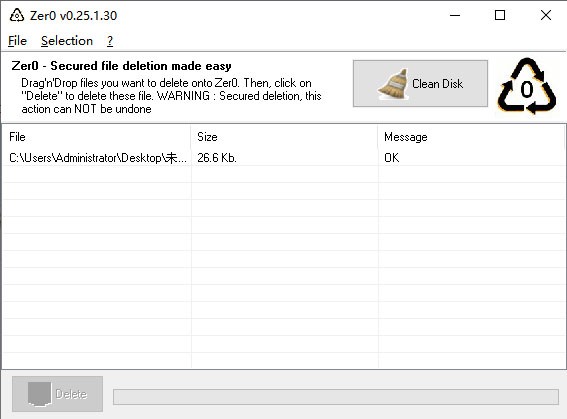This screenshot has width=567, height=419.
Task: Click the recycle logo with zero
Action: click(x=526, y=86)
